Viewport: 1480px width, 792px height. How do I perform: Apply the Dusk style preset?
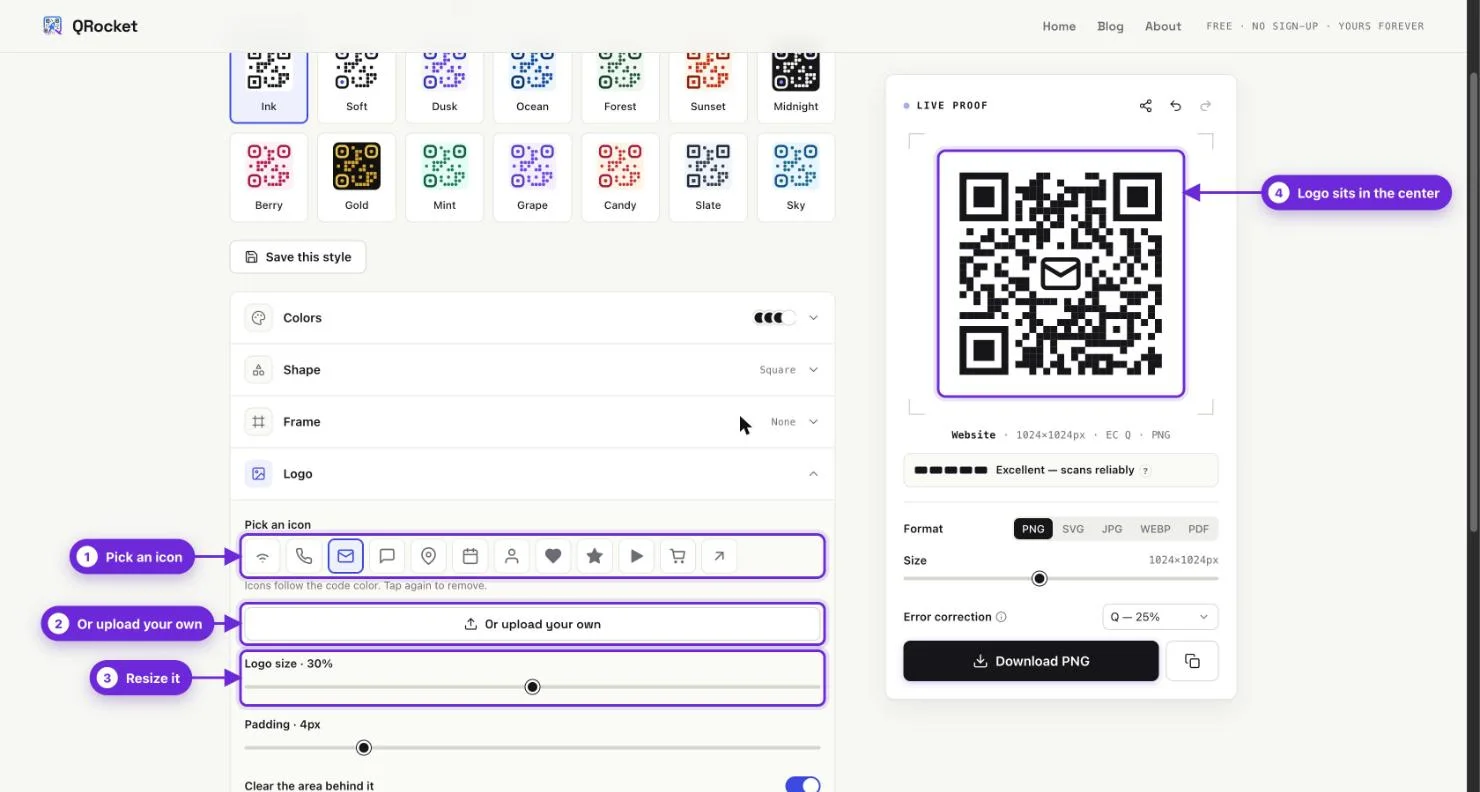(444, 88)
